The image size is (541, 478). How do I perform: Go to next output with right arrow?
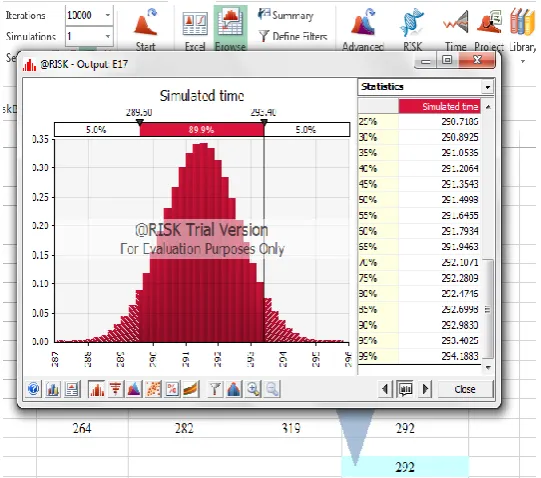point(425,389)
